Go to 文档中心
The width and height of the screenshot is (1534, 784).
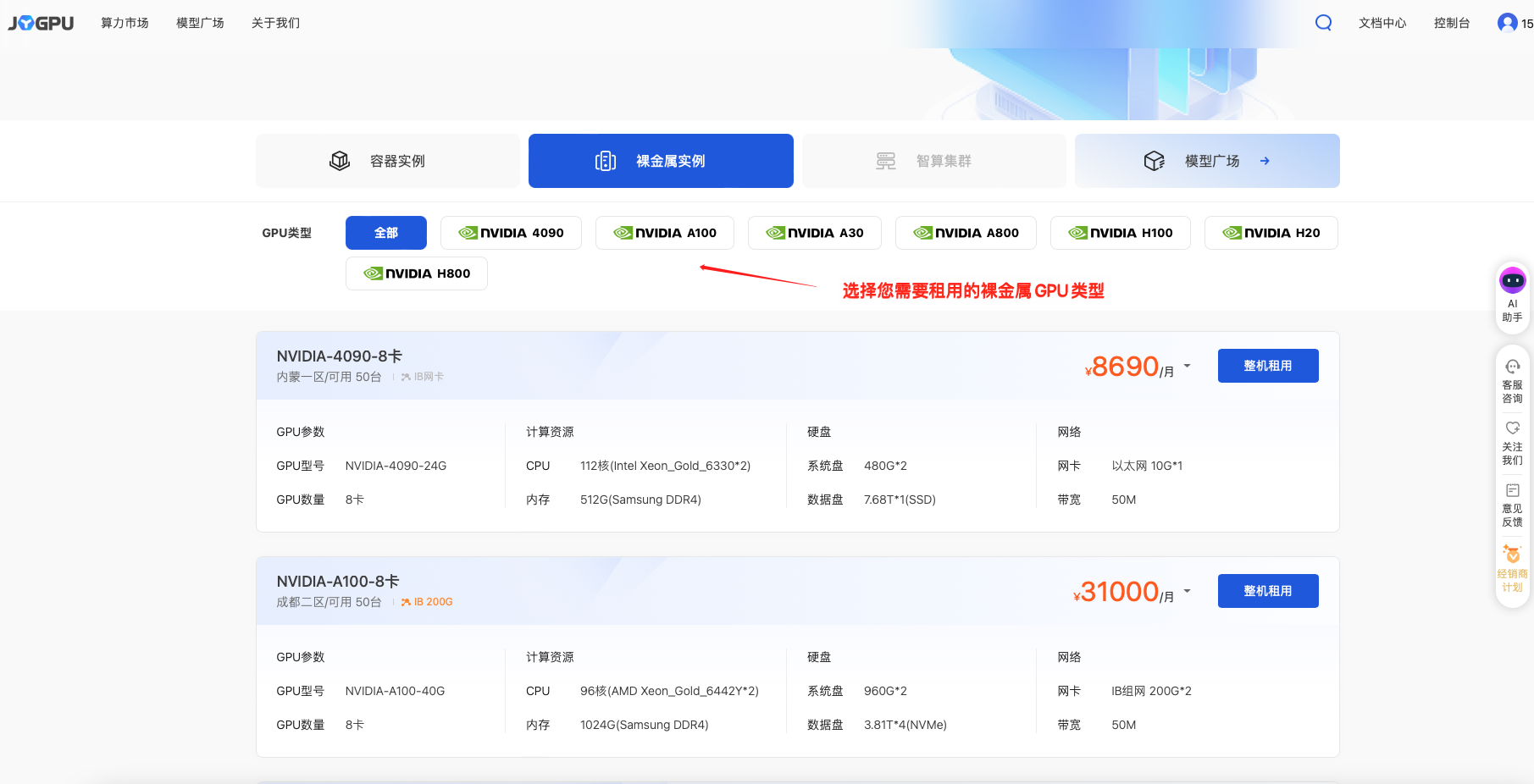[1382, 23]
